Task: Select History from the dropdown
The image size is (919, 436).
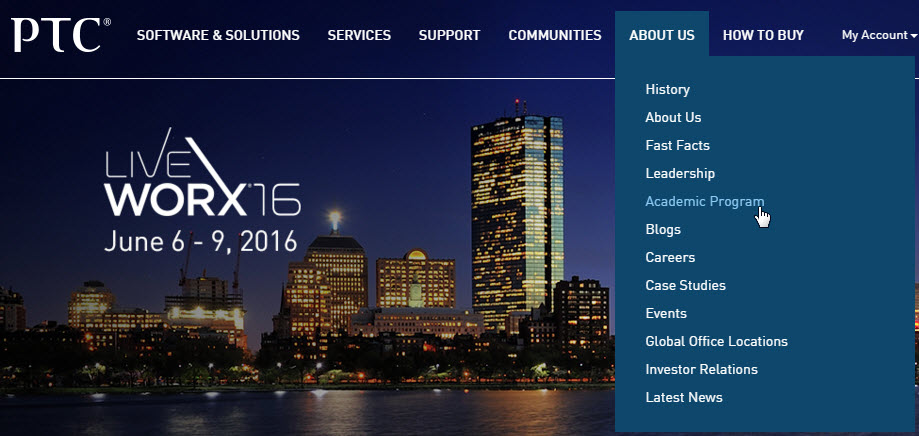Action: point(668,90)
